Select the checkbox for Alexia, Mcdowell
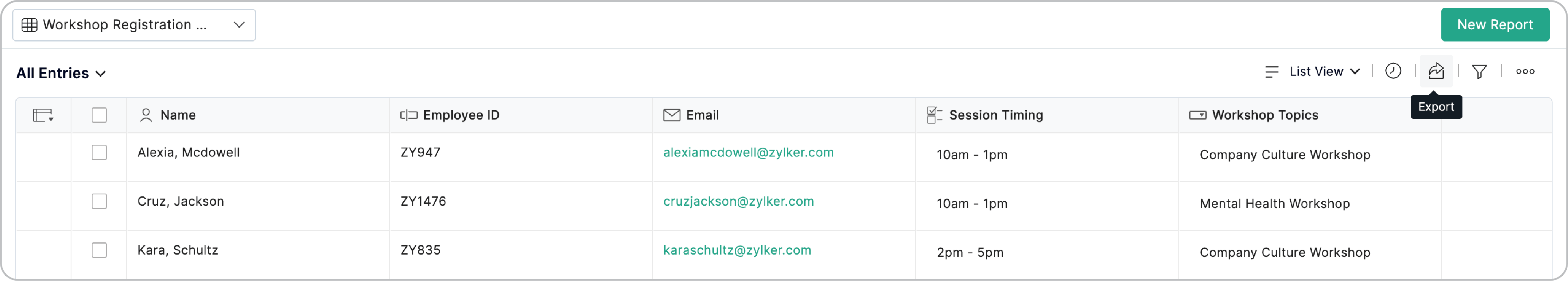 (x=99, y=153)
